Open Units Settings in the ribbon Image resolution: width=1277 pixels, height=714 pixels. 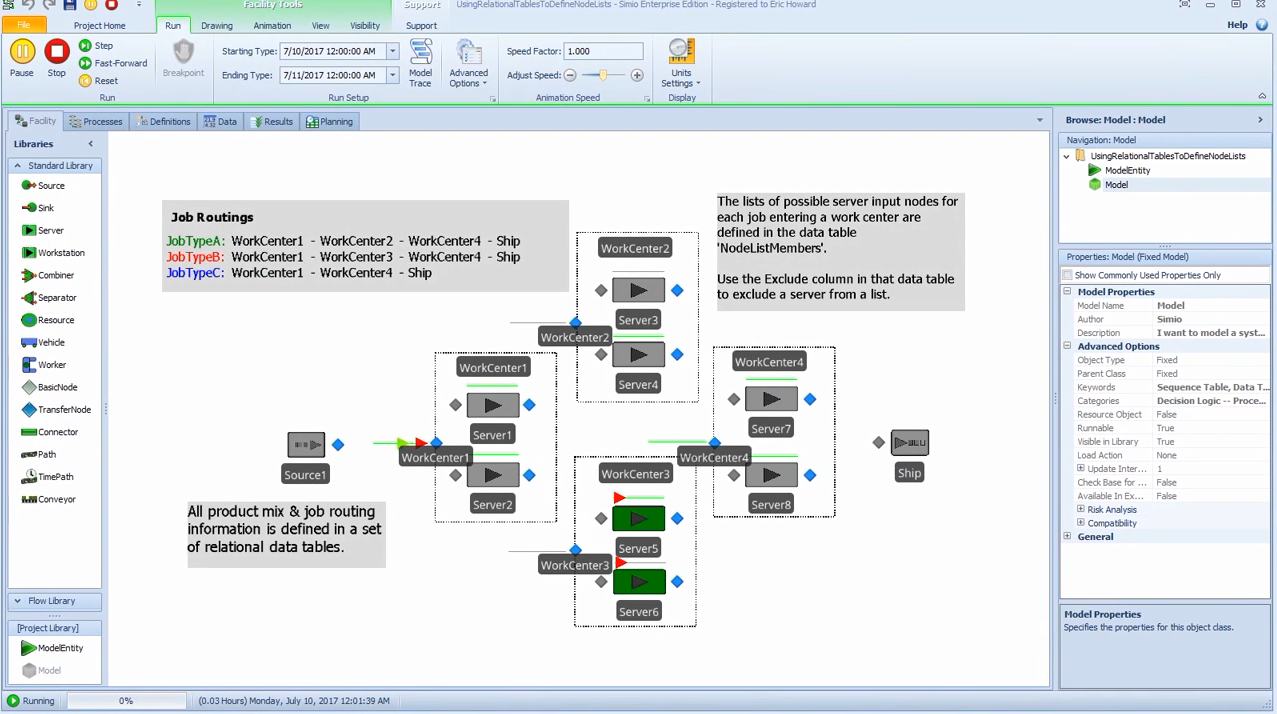(x=681, y=64)
